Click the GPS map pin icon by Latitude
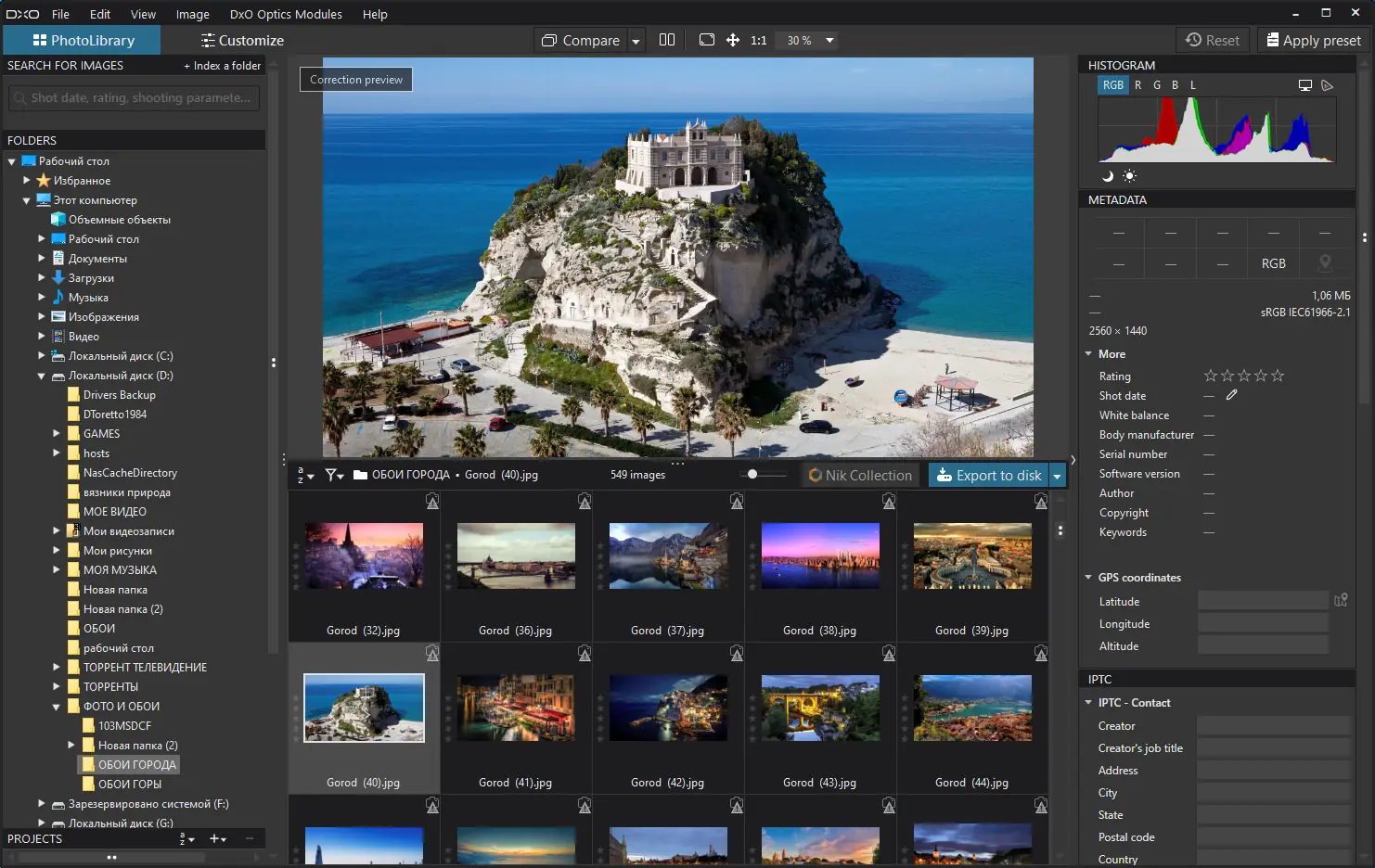 pyautogui.click(x=1341, y=601)
